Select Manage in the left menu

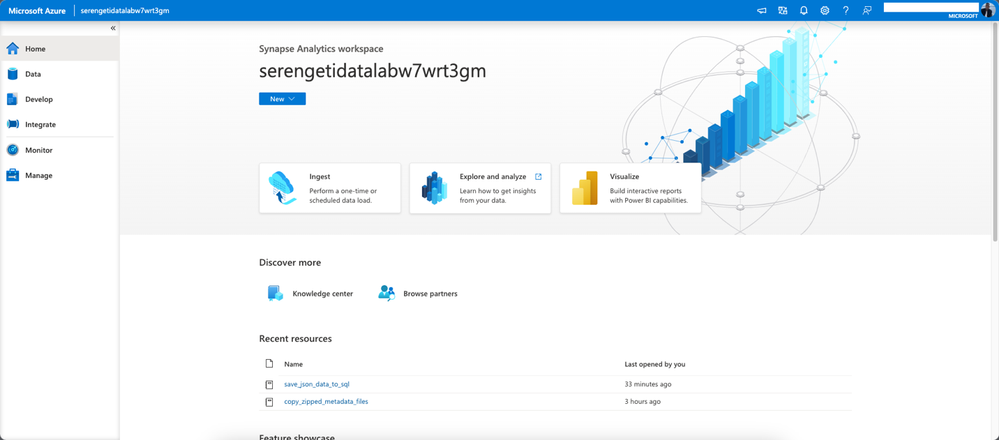[39, 175]
